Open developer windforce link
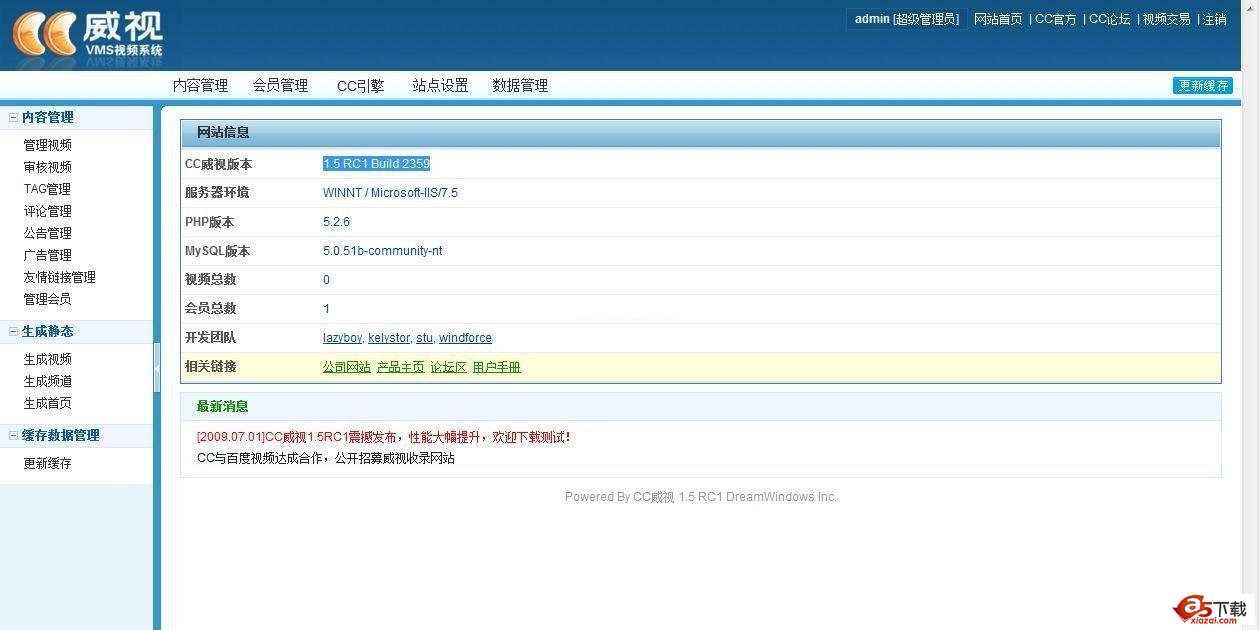 point(465,338)
